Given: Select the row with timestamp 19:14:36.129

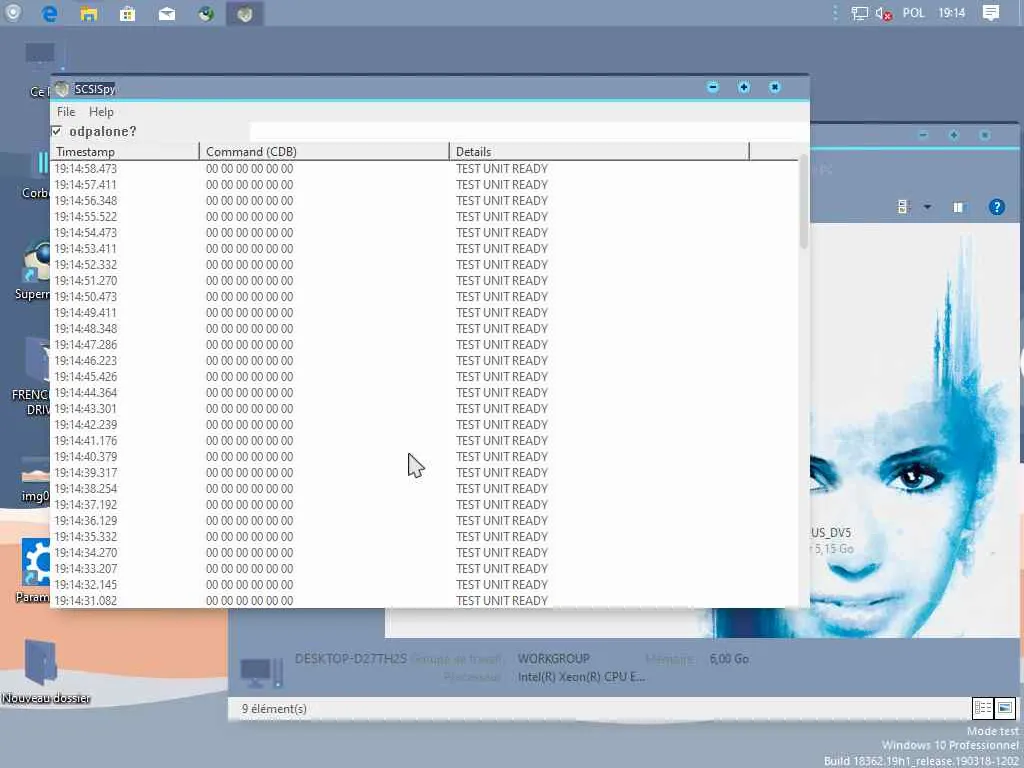Looking at the screenshot, I should (424, 520).
